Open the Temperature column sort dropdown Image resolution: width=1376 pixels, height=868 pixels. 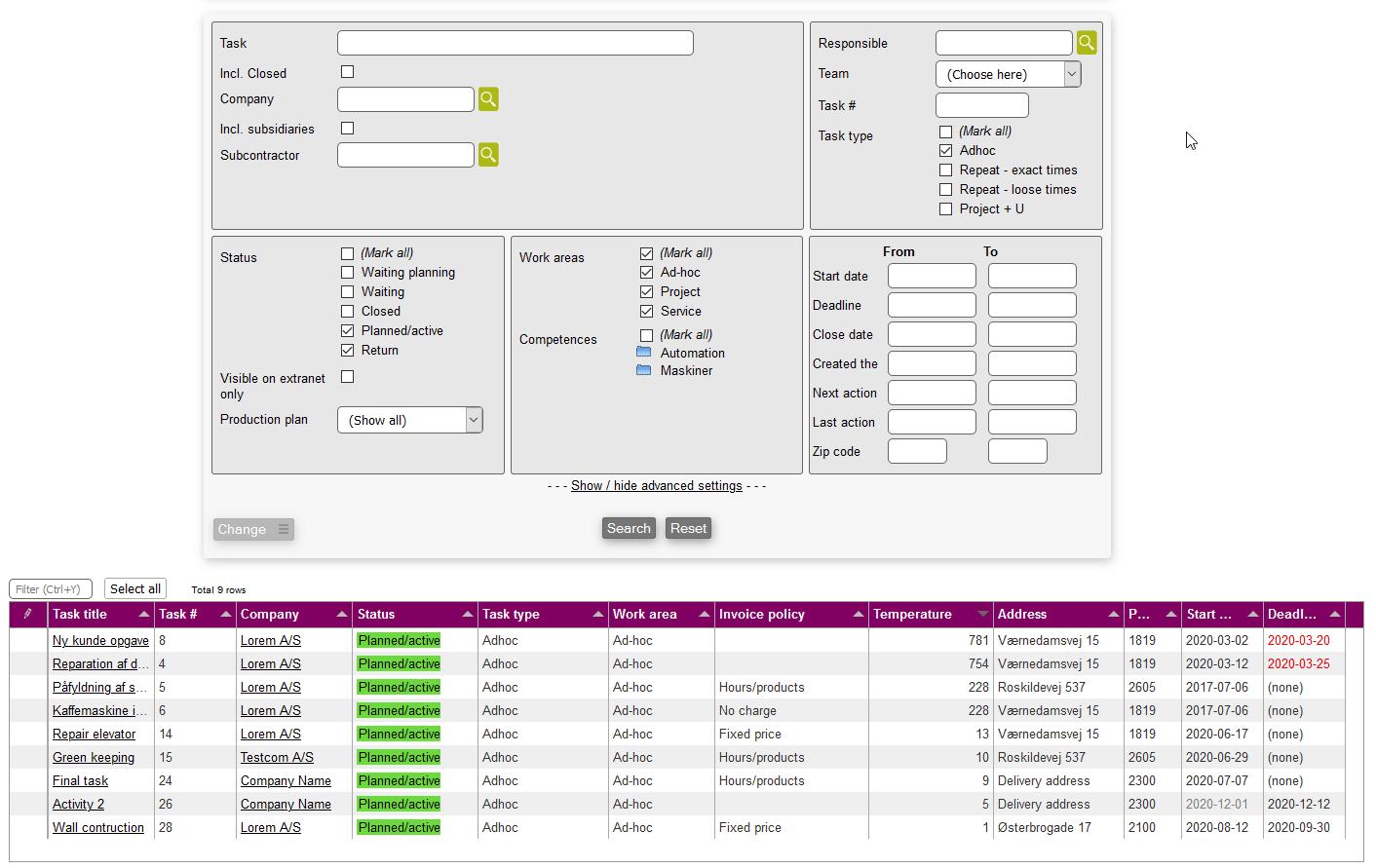click(x=982, y=615)
